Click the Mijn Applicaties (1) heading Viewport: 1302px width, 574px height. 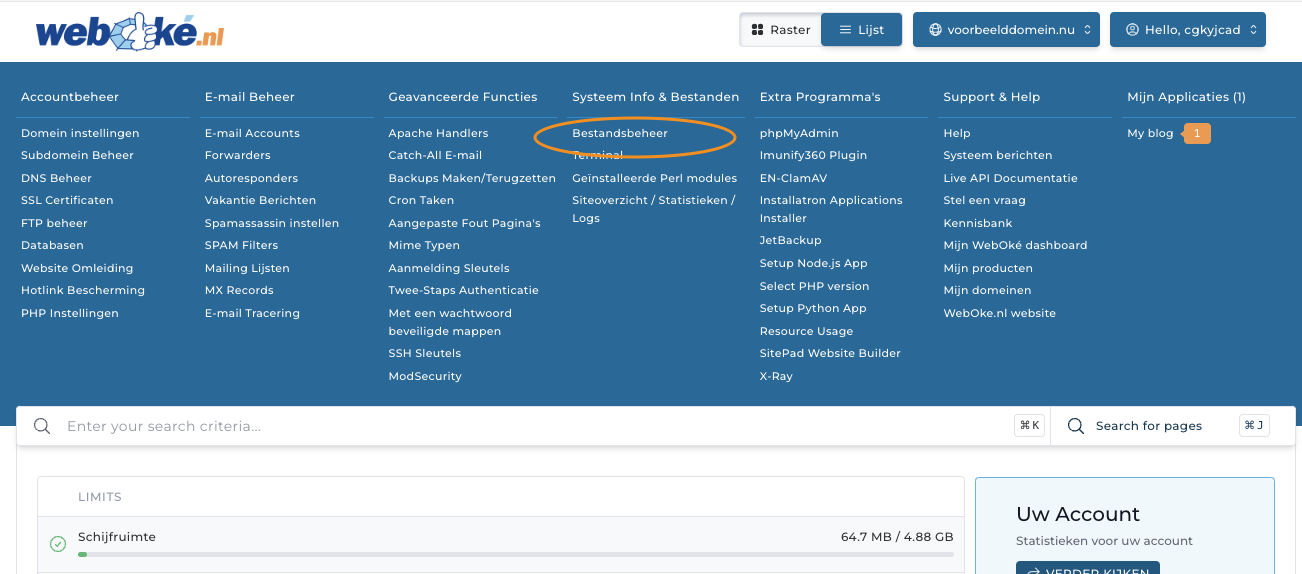point(1186,97)
